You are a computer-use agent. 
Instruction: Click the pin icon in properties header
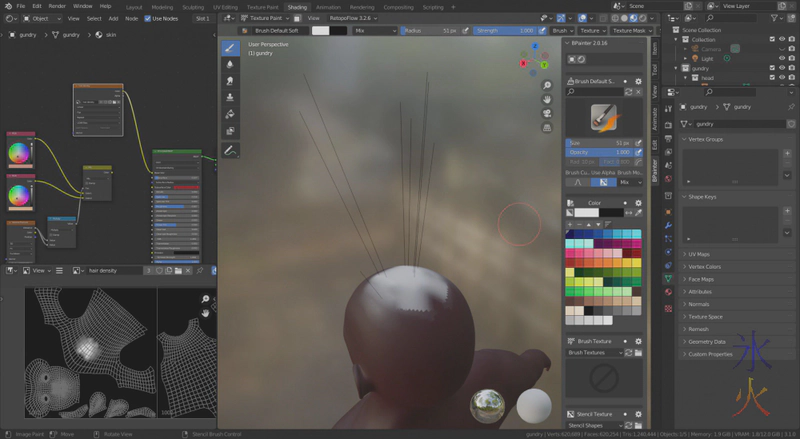pos(791,107)
